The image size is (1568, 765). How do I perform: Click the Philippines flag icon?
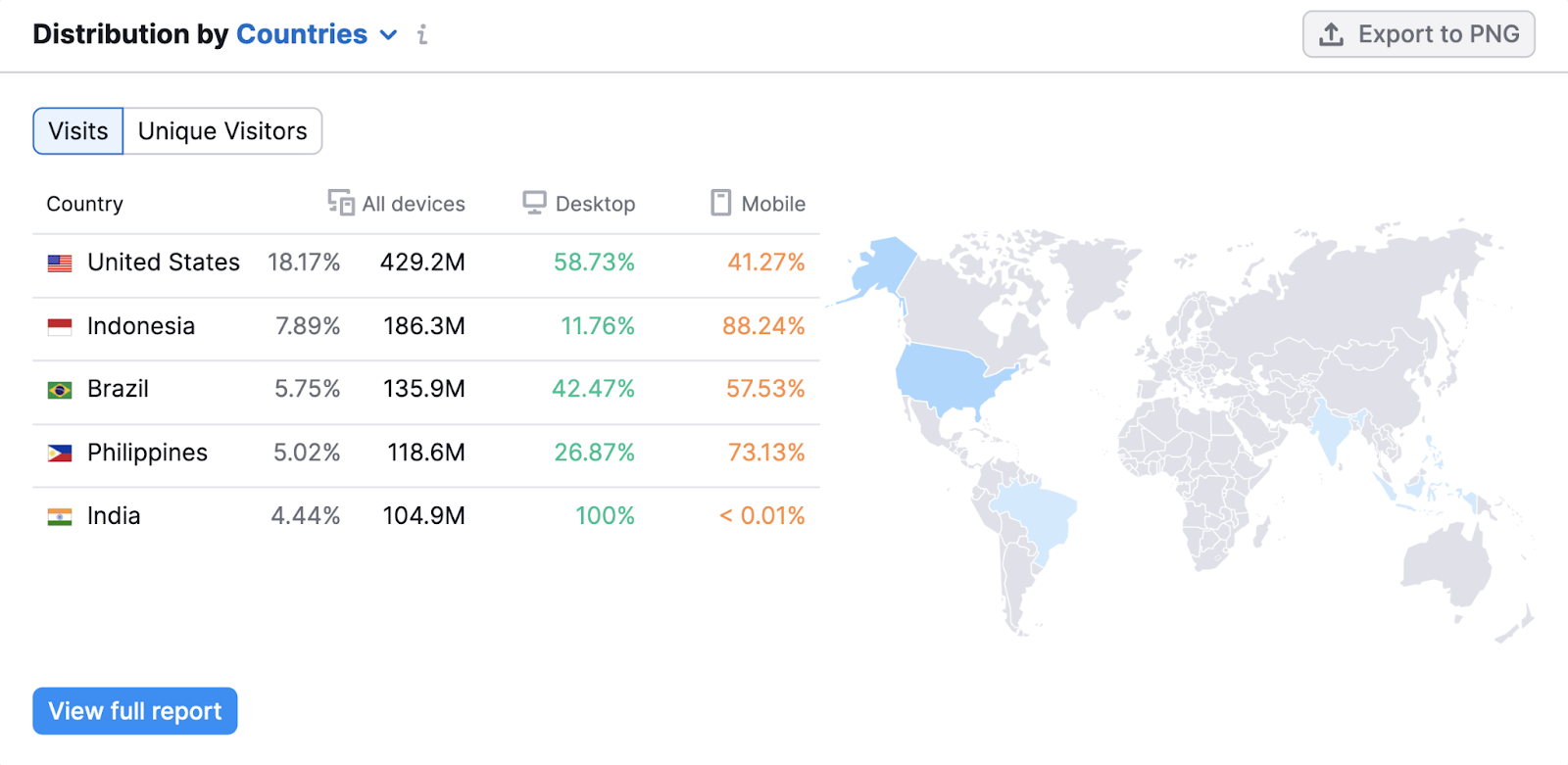(x=60, y=453)
